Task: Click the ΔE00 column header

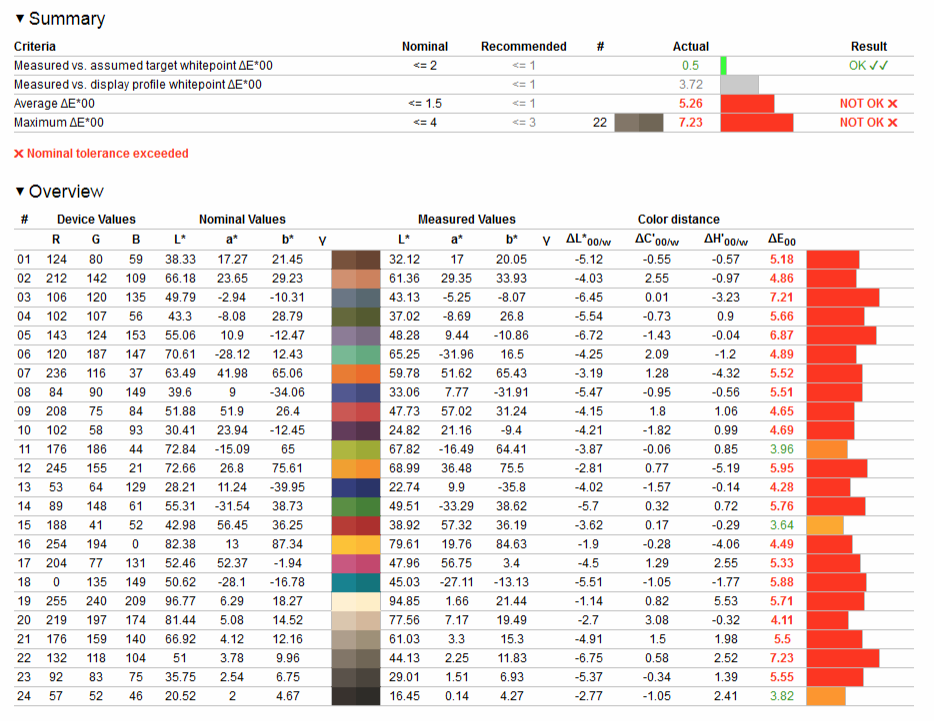Action: pos(781,240)
